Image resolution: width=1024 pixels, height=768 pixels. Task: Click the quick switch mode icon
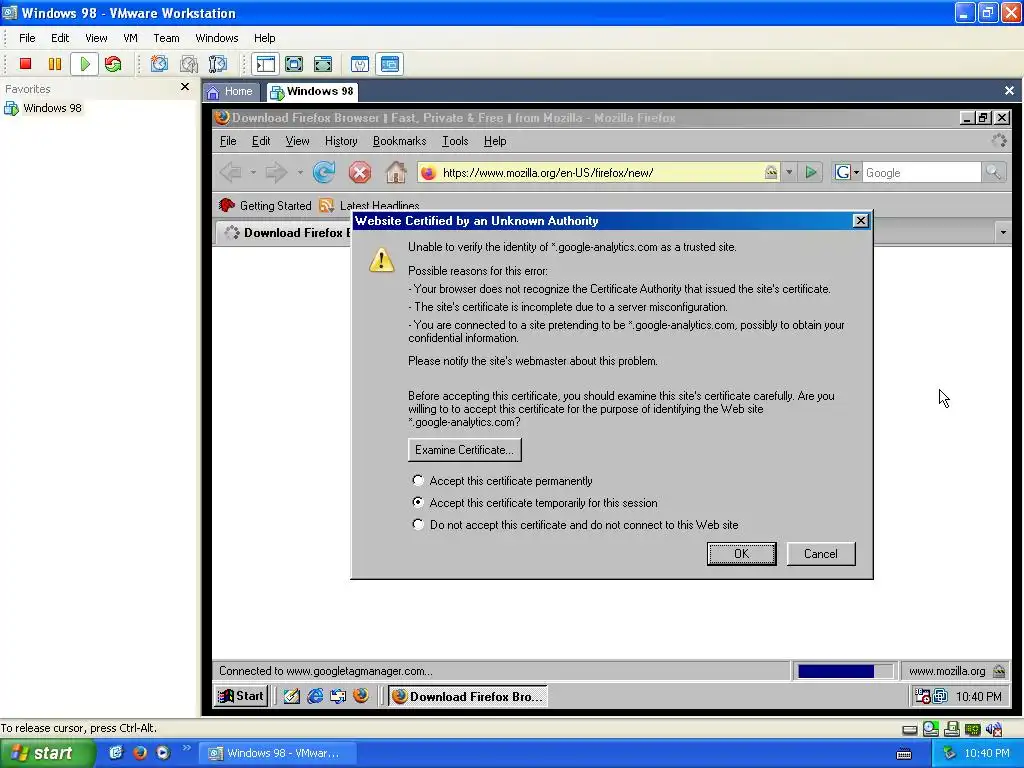(295, 64)
